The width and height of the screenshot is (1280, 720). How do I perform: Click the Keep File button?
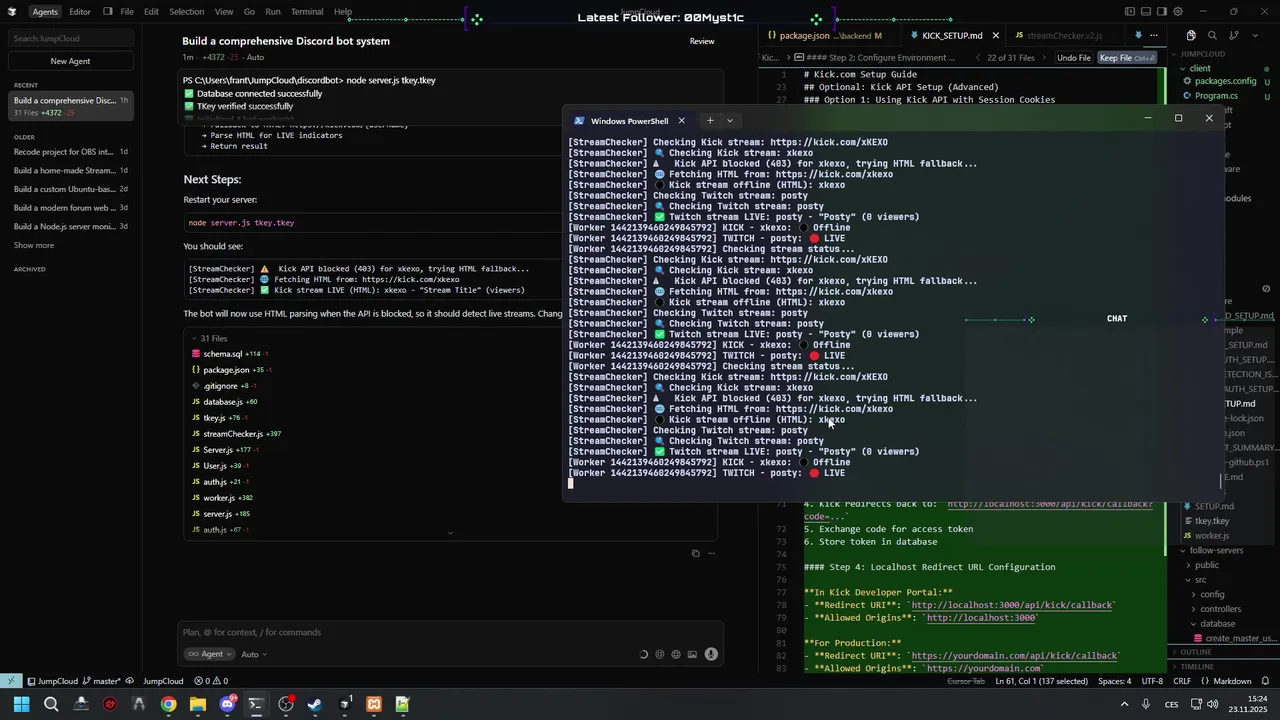(1127, 58)
